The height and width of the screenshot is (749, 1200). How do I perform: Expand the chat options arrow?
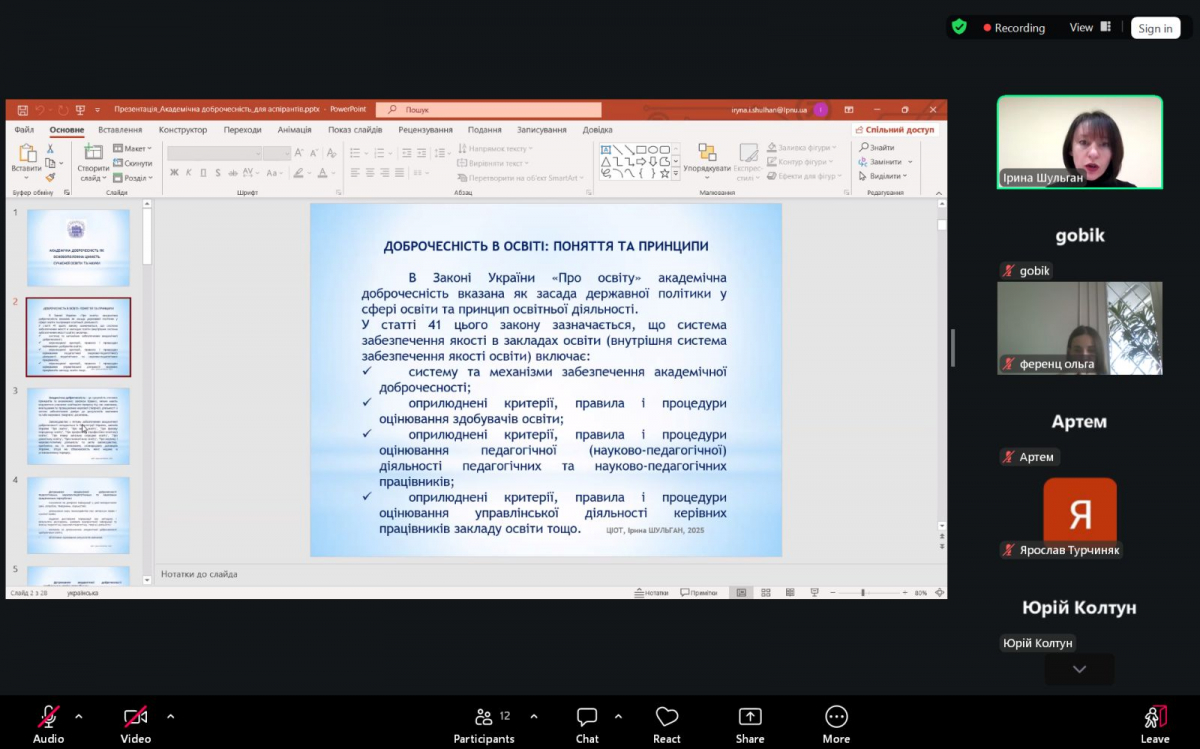tap(618, 716)
